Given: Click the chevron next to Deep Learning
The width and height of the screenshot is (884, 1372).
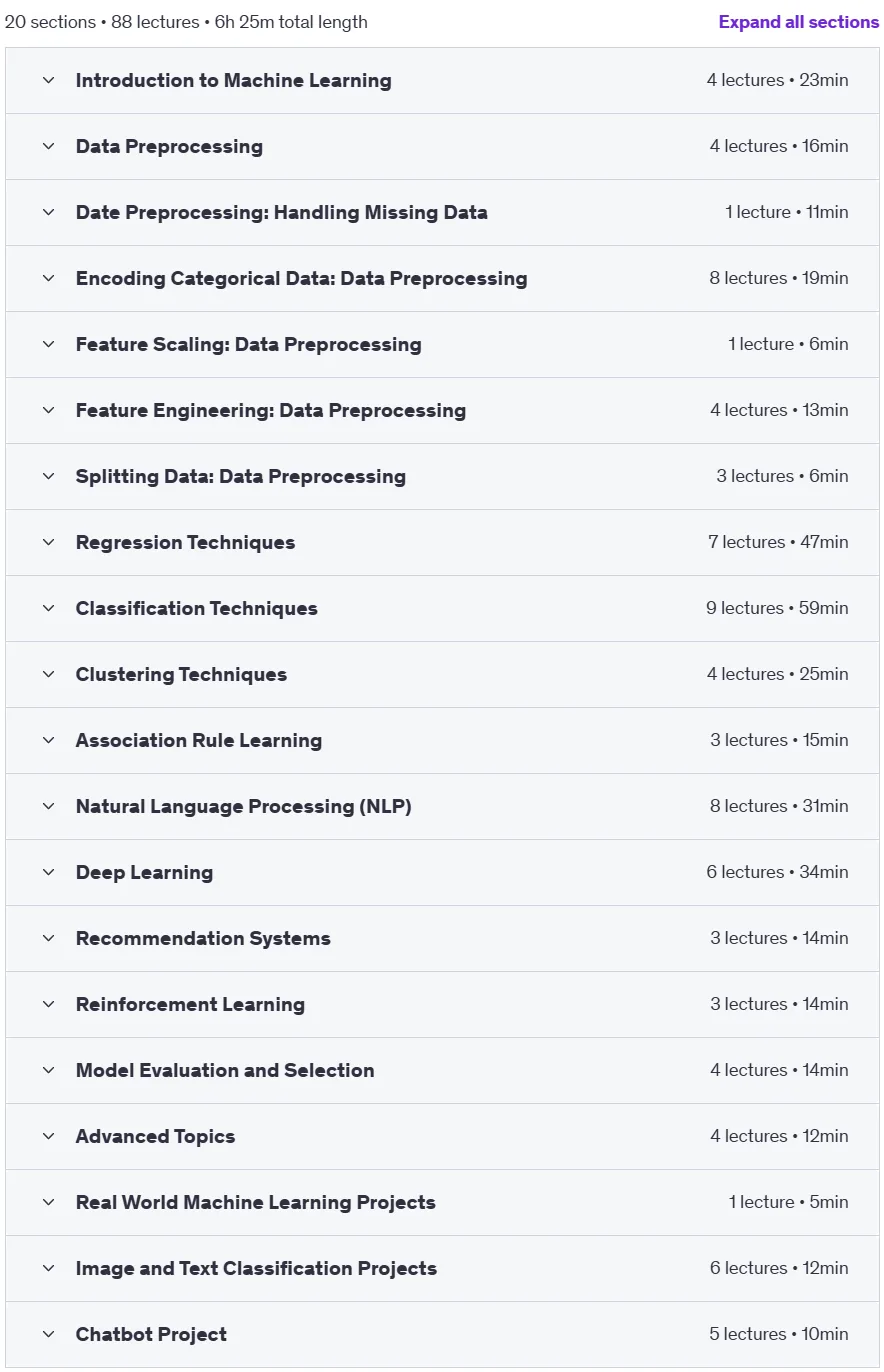Looking at the screenshot, I should (48, 872).
